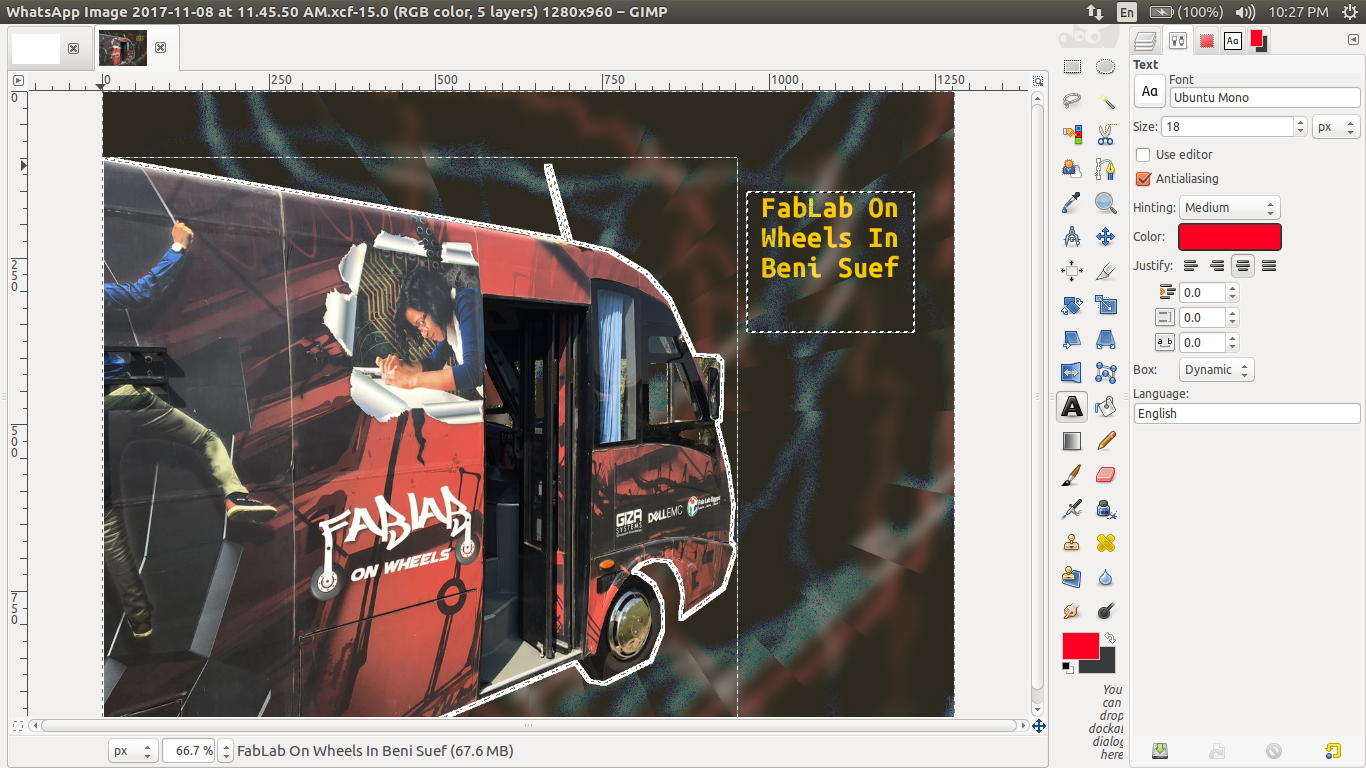Select the Paths pen tool
Image resolution: width=1366 pixels, height=768 pixels.
pos(1105,169)
